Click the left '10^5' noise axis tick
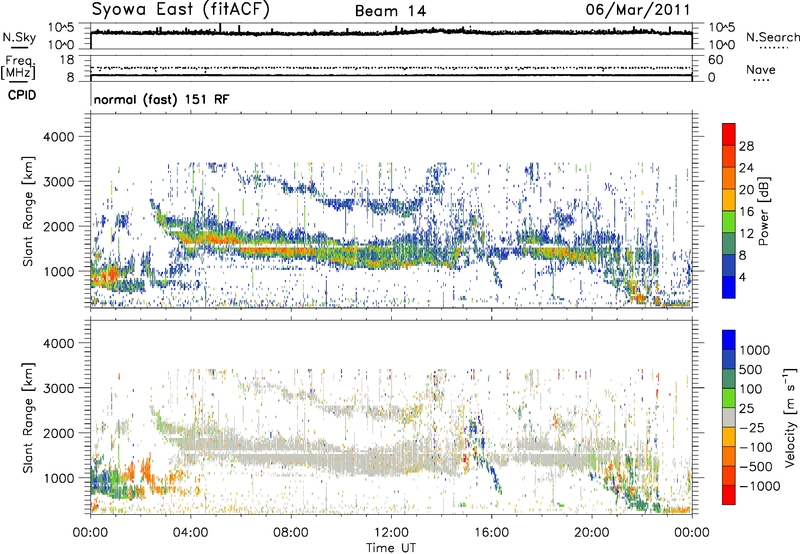 point(62,27)
